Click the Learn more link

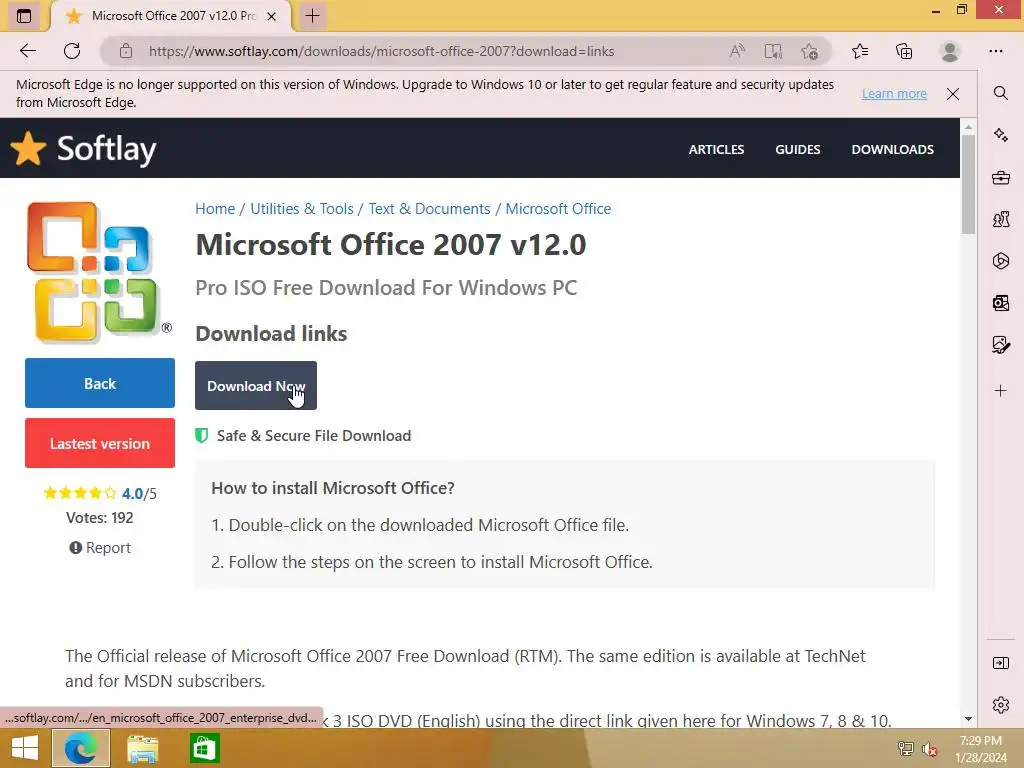click(894, 93)
